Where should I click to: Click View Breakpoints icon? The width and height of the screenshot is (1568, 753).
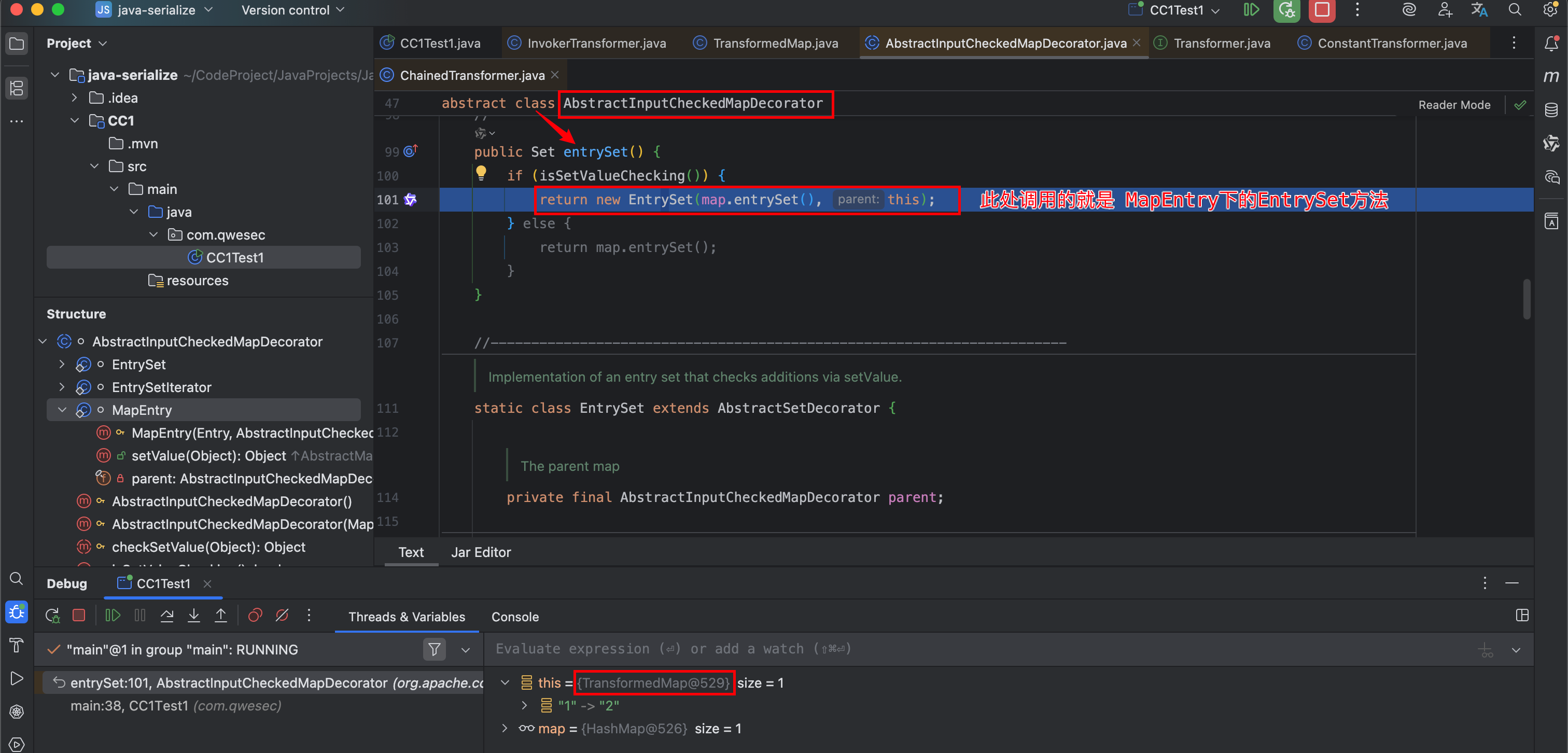(x=255, y=616)
